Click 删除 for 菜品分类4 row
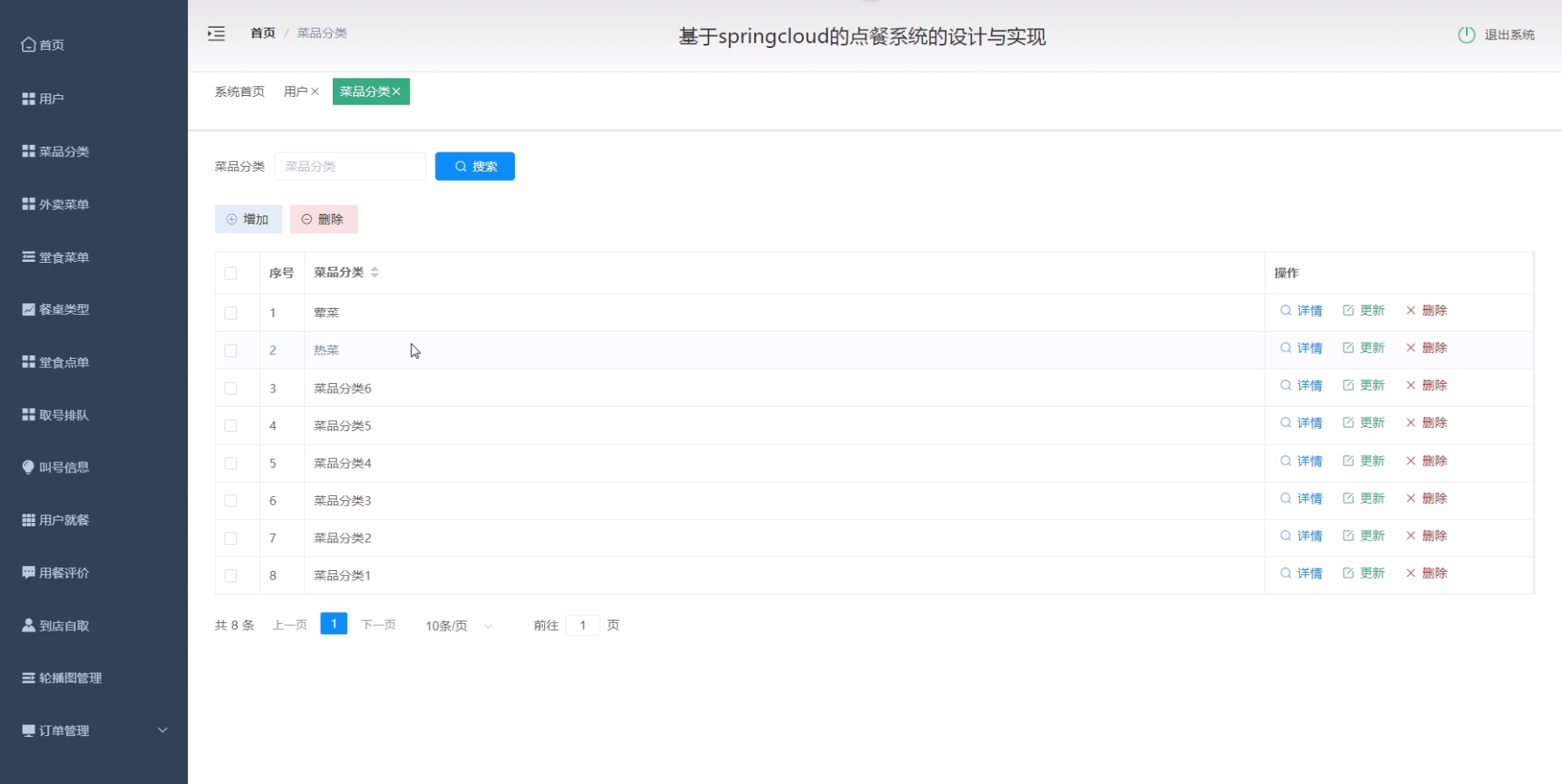 (1426, 461)
